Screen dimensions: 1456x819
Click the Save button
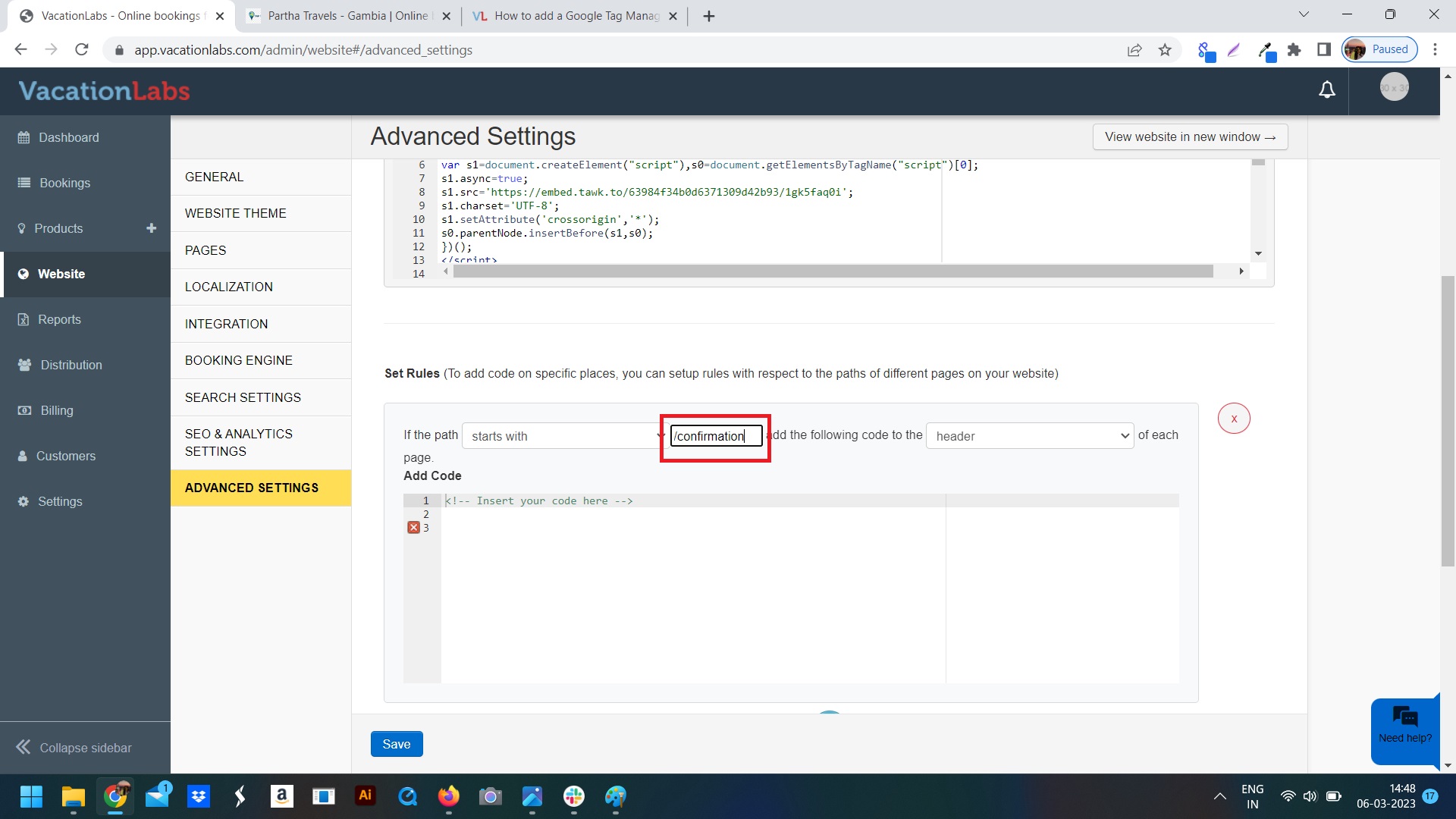coord(396,744)
